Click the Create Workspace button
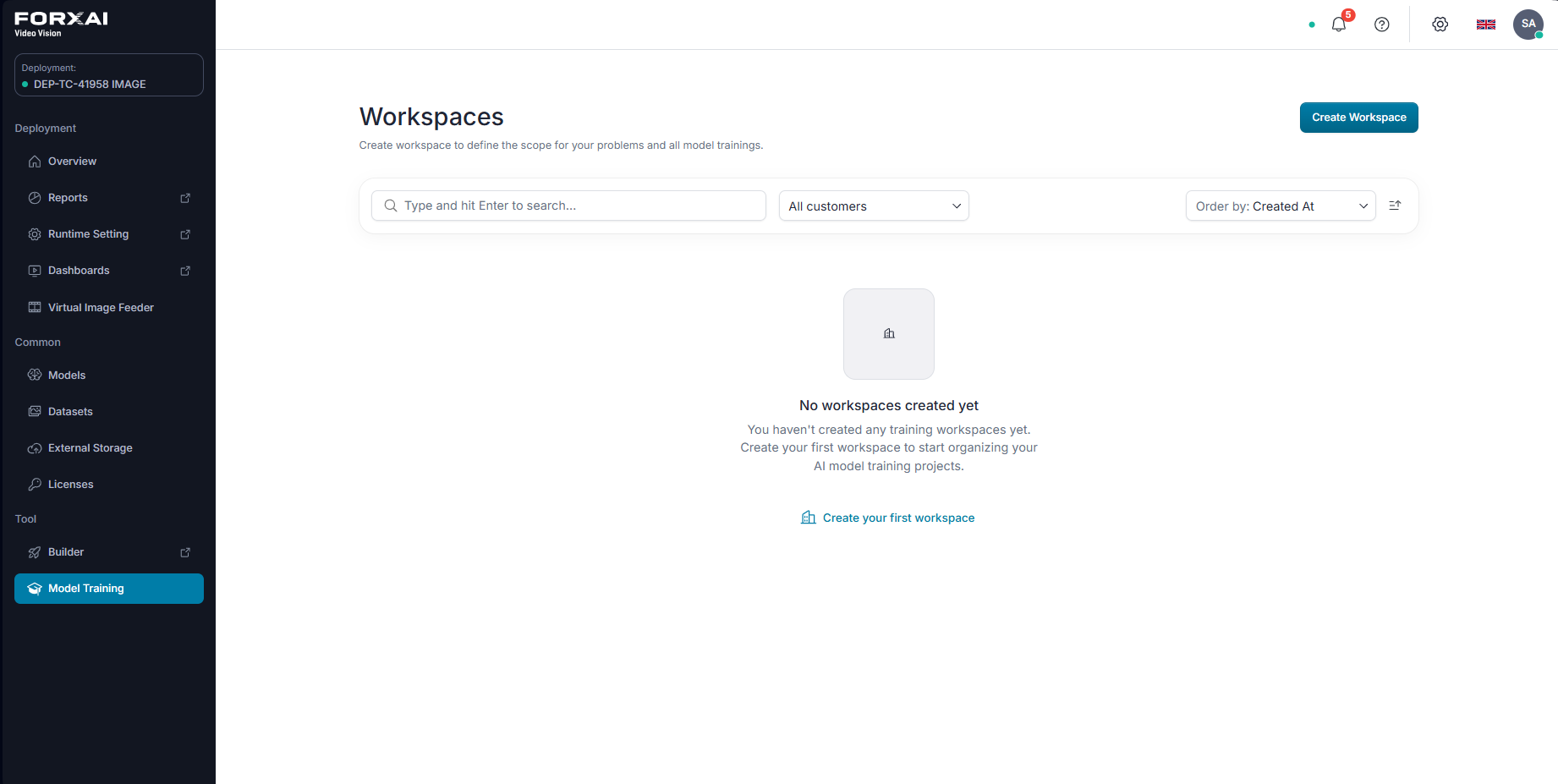 coord(1358,118)
